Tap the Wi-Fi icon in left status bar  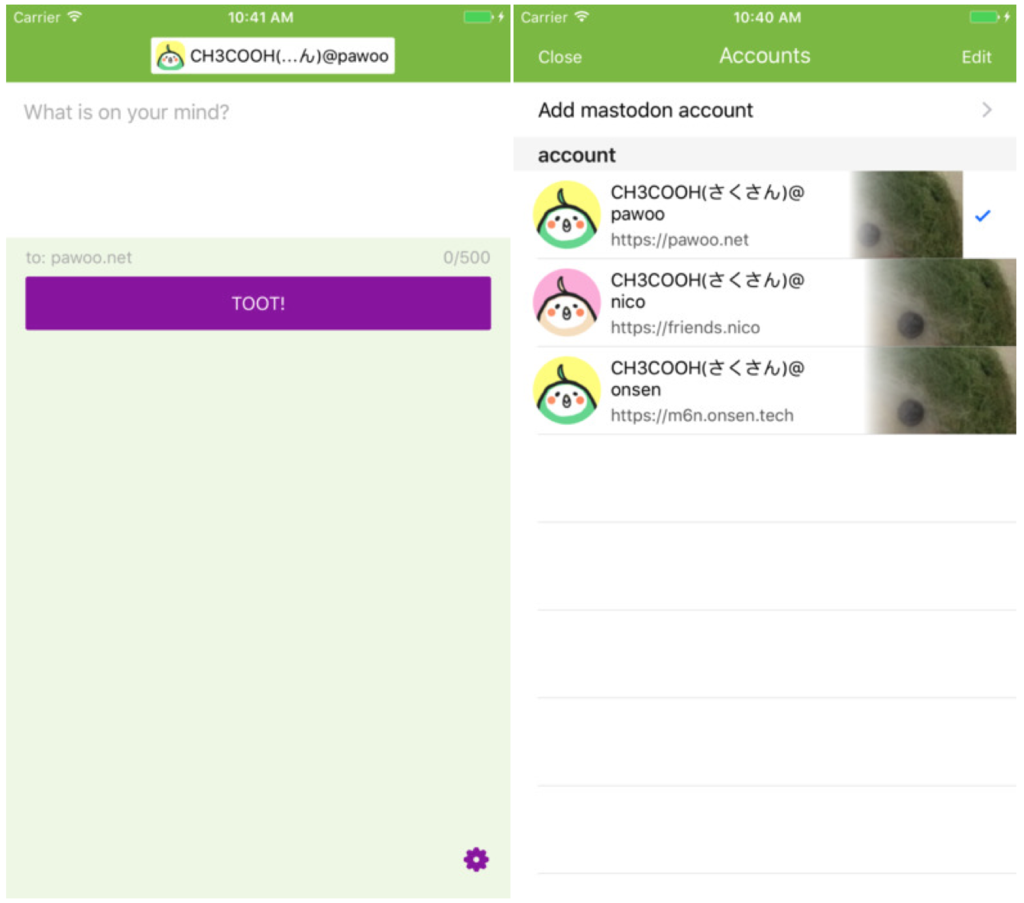[x=75, y=16]
